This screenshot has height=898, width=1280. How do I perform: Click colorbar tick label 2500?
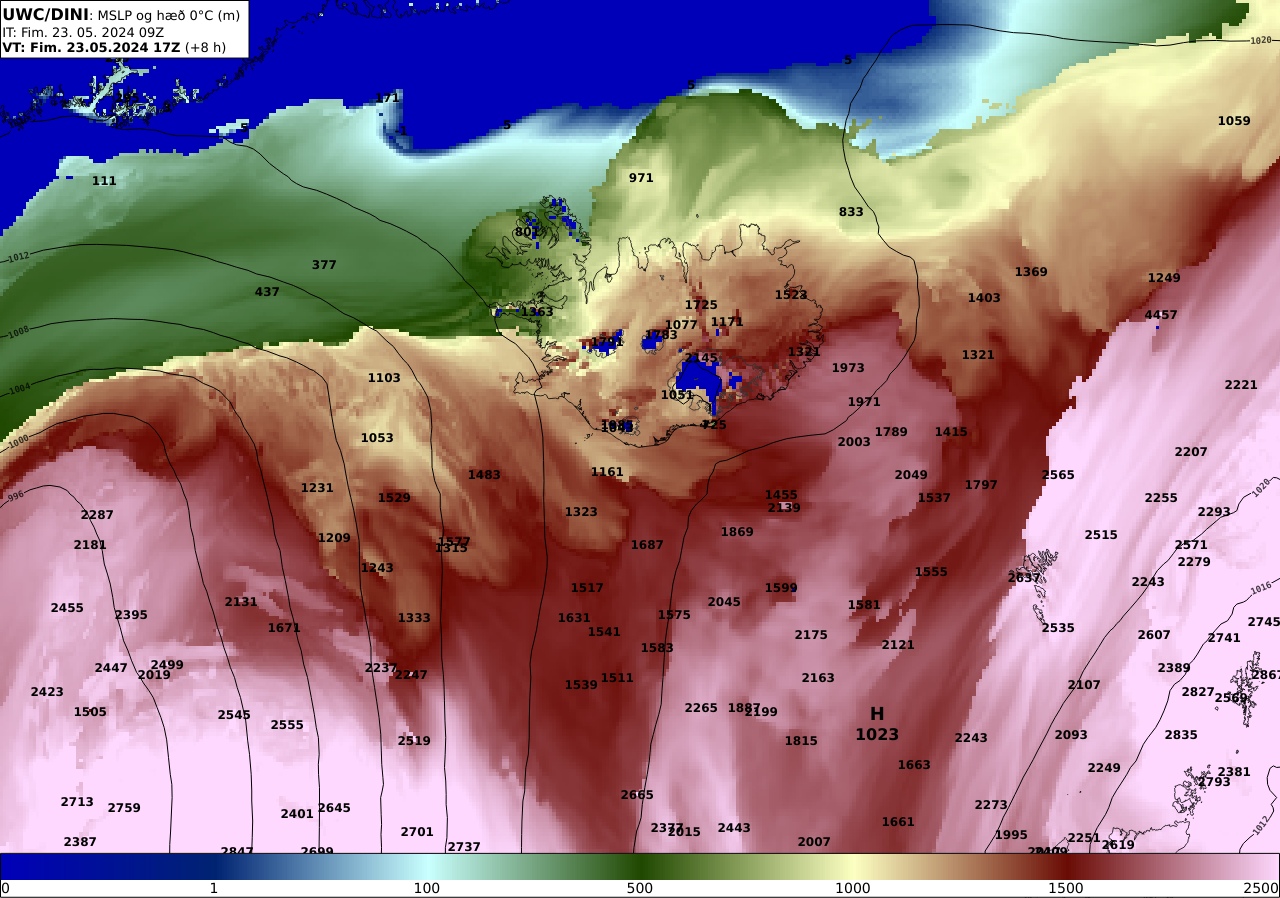coord(1262,888)
